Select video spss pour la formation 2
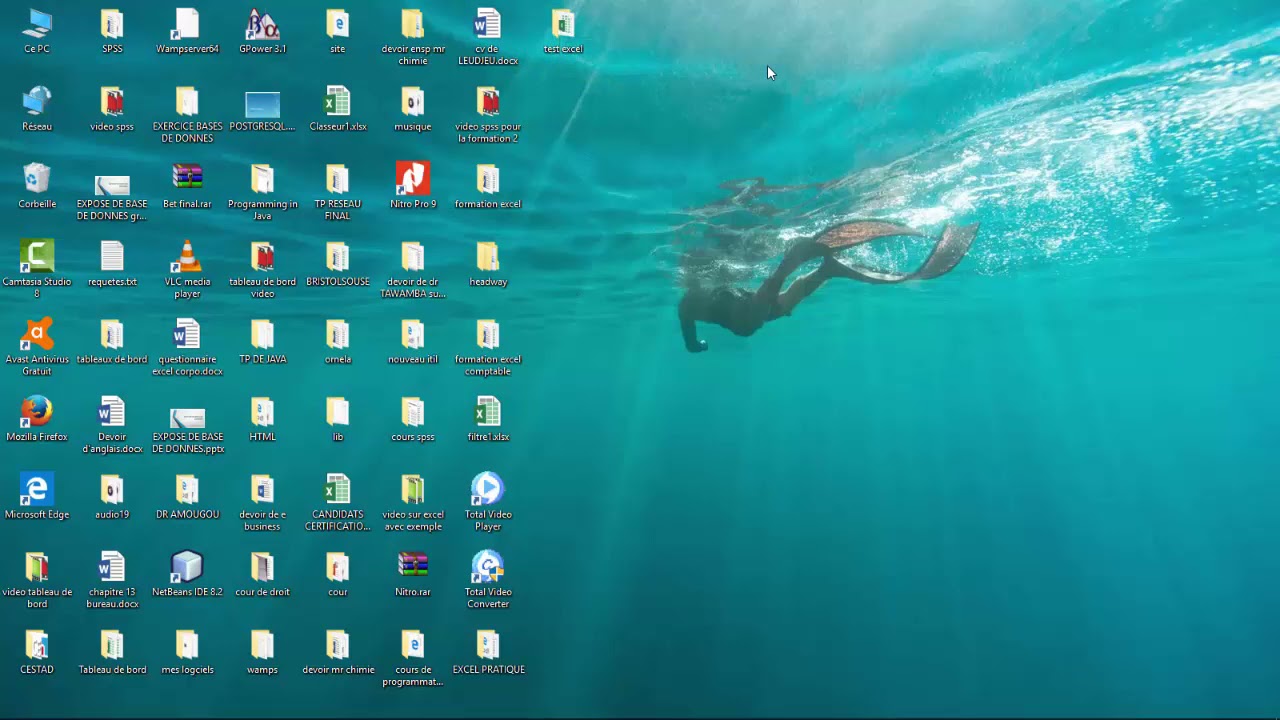 click(488, 114)
